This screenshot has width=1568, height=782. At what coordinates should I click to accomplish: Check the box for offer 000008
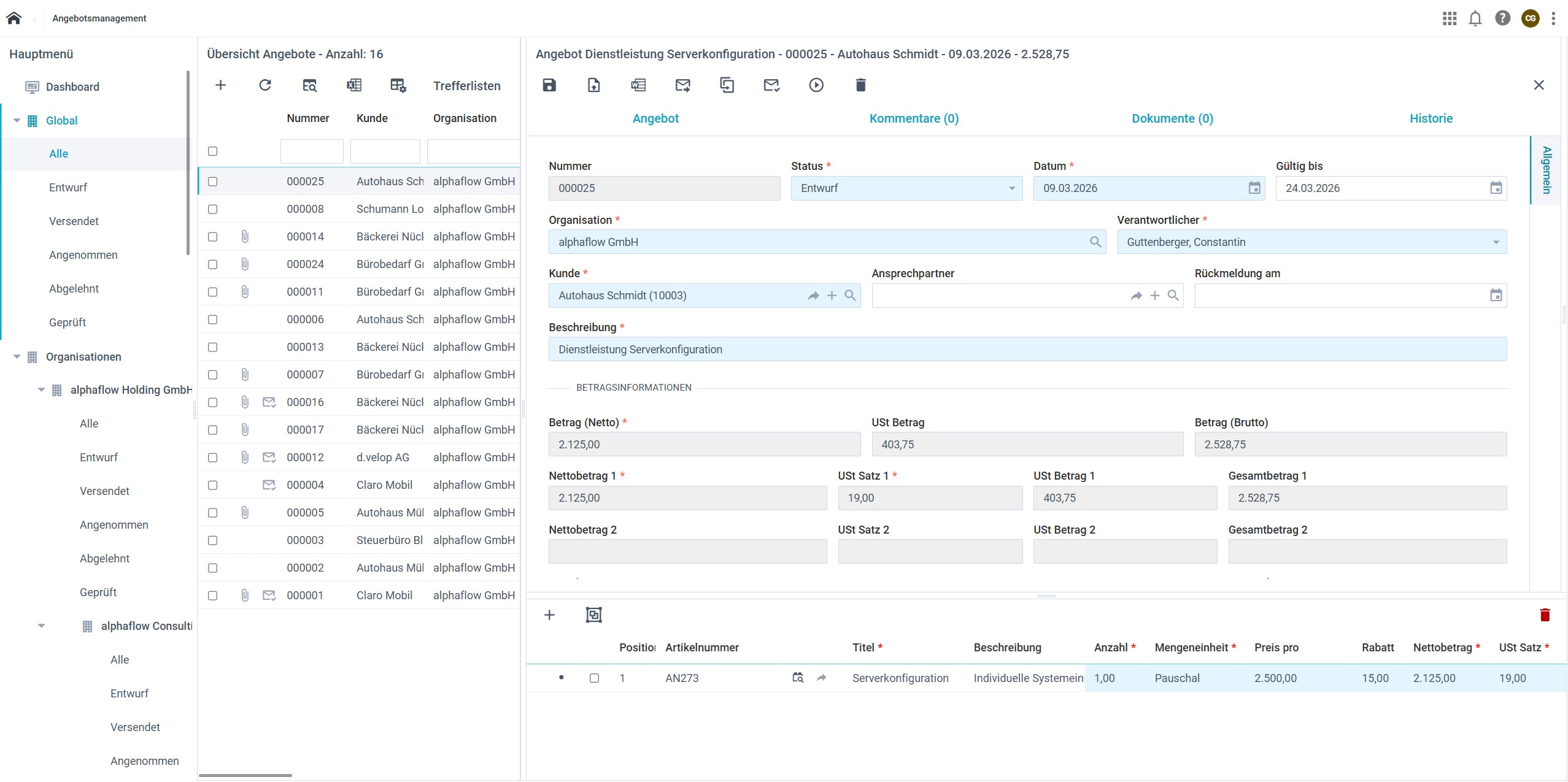213,209
